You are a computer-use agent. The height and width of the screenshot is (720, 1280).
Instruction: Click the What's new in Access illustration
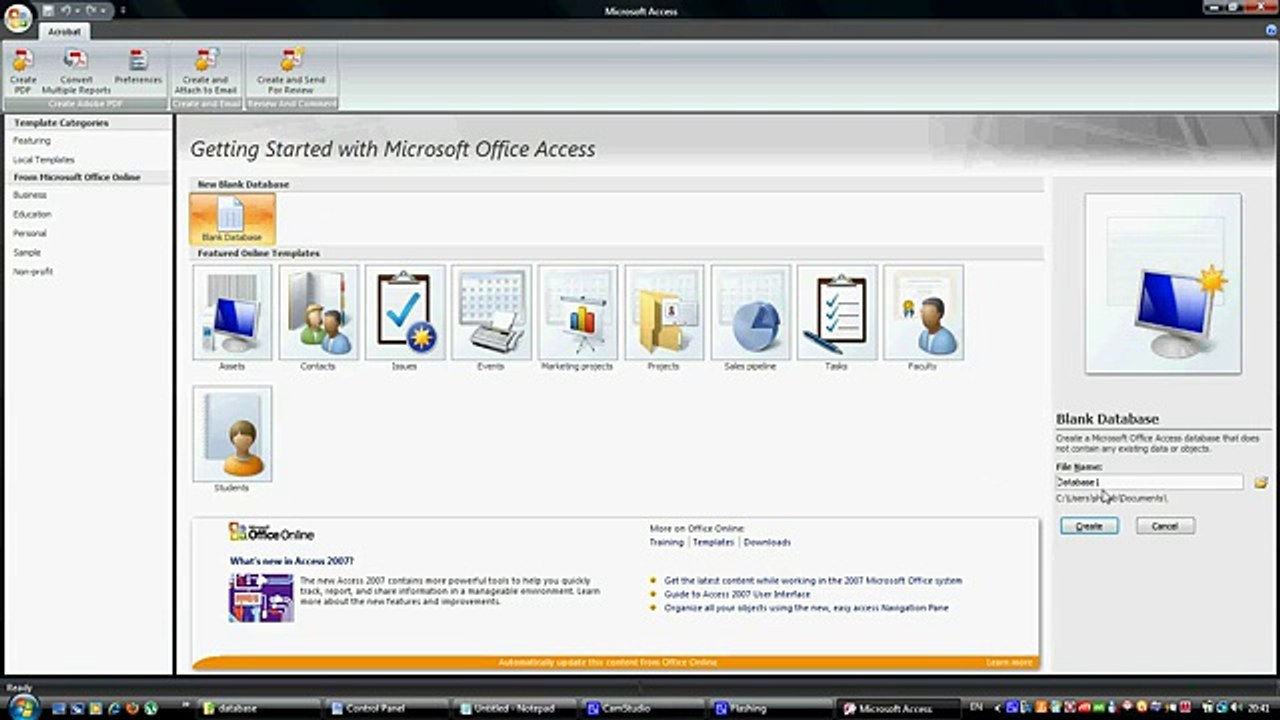261,598
